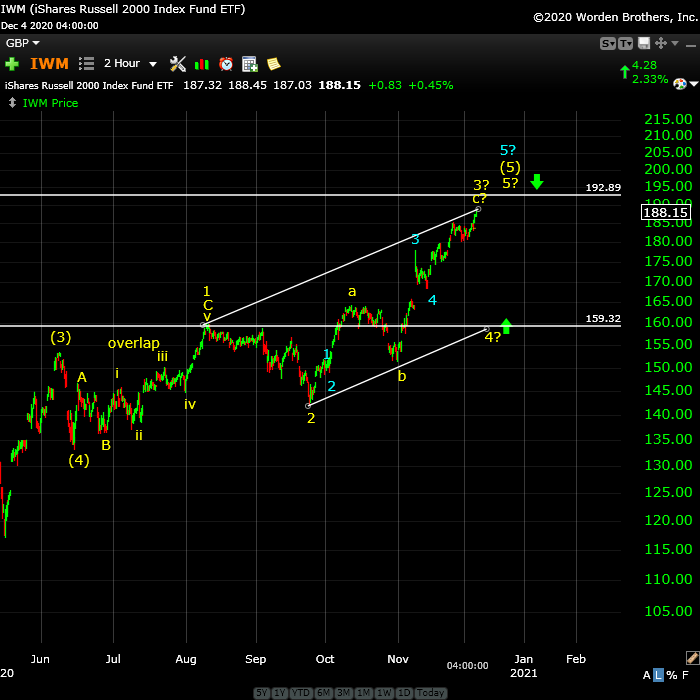Set chart range to 3M
Viewport: 700px width, 700px height.
tap(343, 692)
